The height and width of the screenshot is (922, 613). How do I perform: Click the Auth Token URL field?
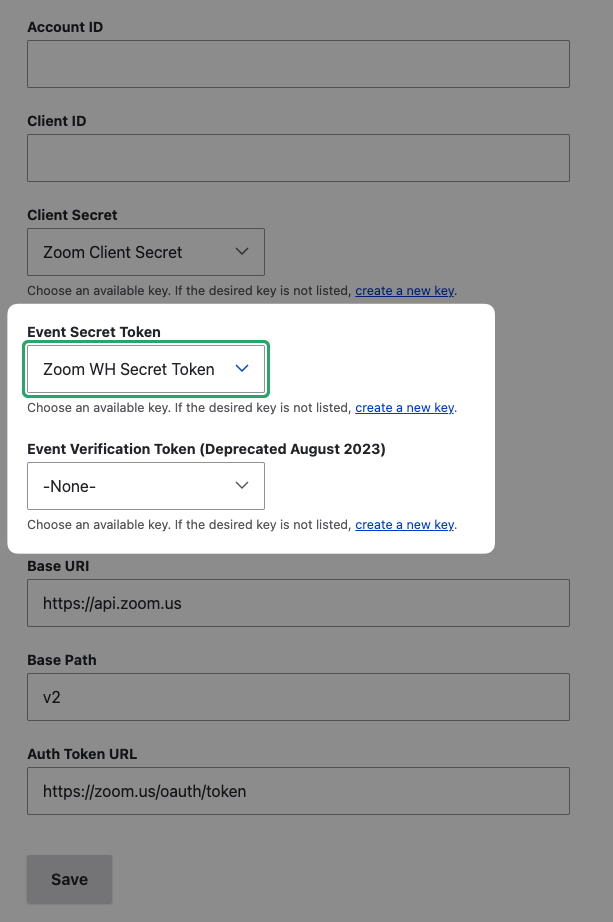[298, 791]
